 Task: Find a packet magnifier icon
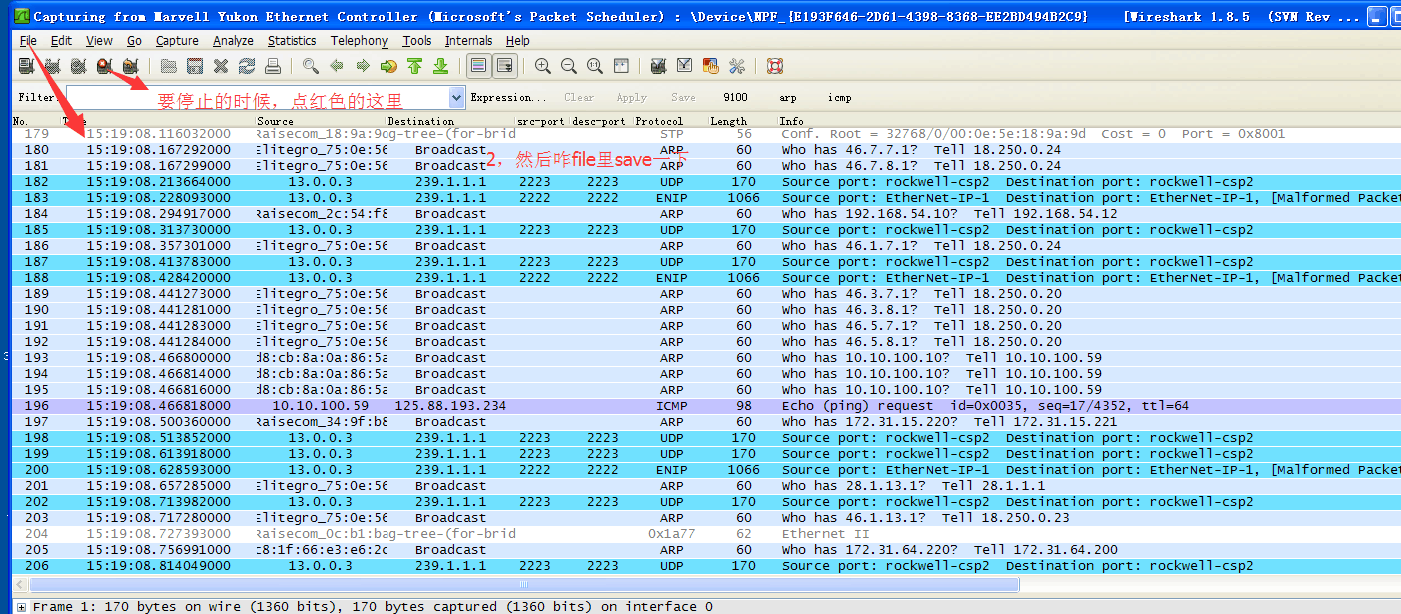tap(311, 66)
